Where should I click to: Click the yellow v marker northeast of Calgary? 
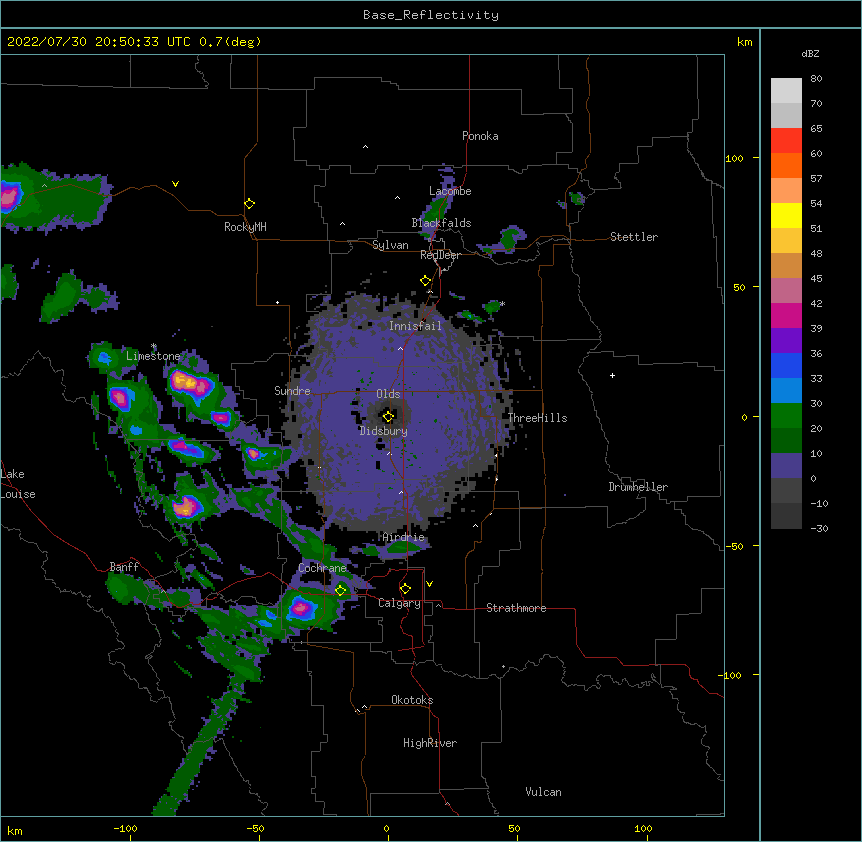pos(429,584)
